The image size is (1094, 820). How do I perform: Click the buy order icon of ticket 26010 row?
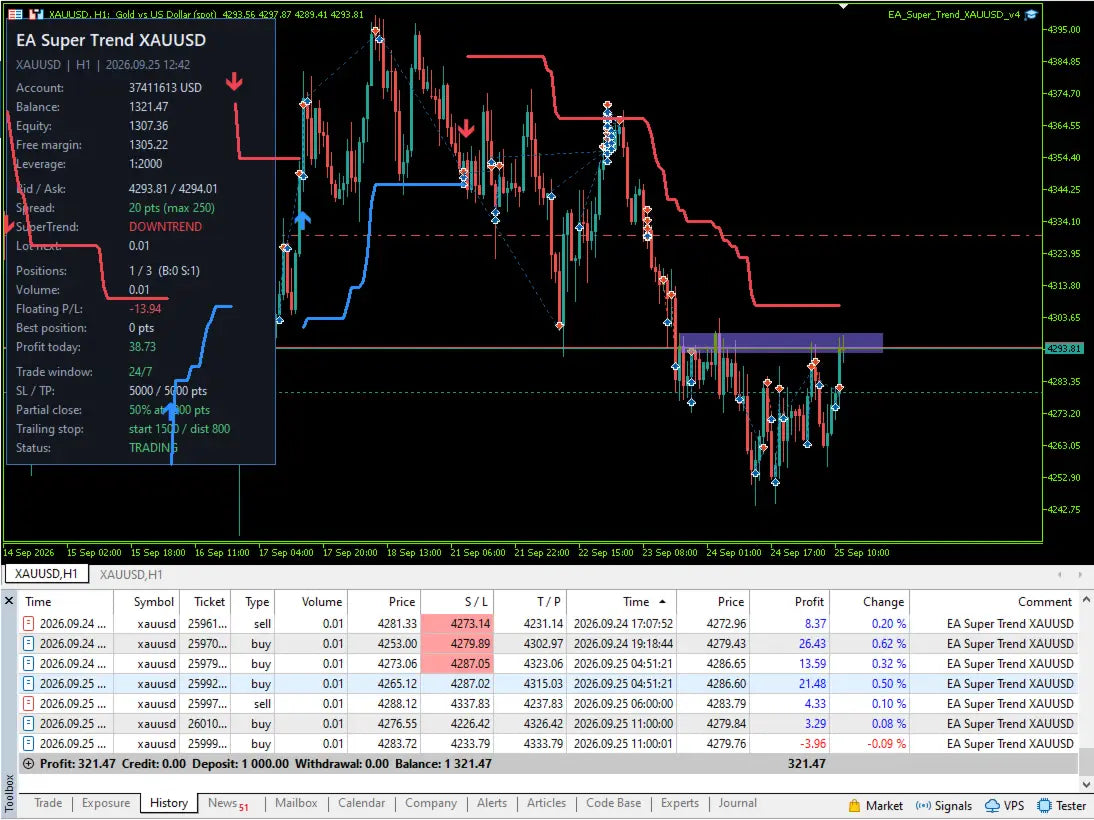pos(29,724)
